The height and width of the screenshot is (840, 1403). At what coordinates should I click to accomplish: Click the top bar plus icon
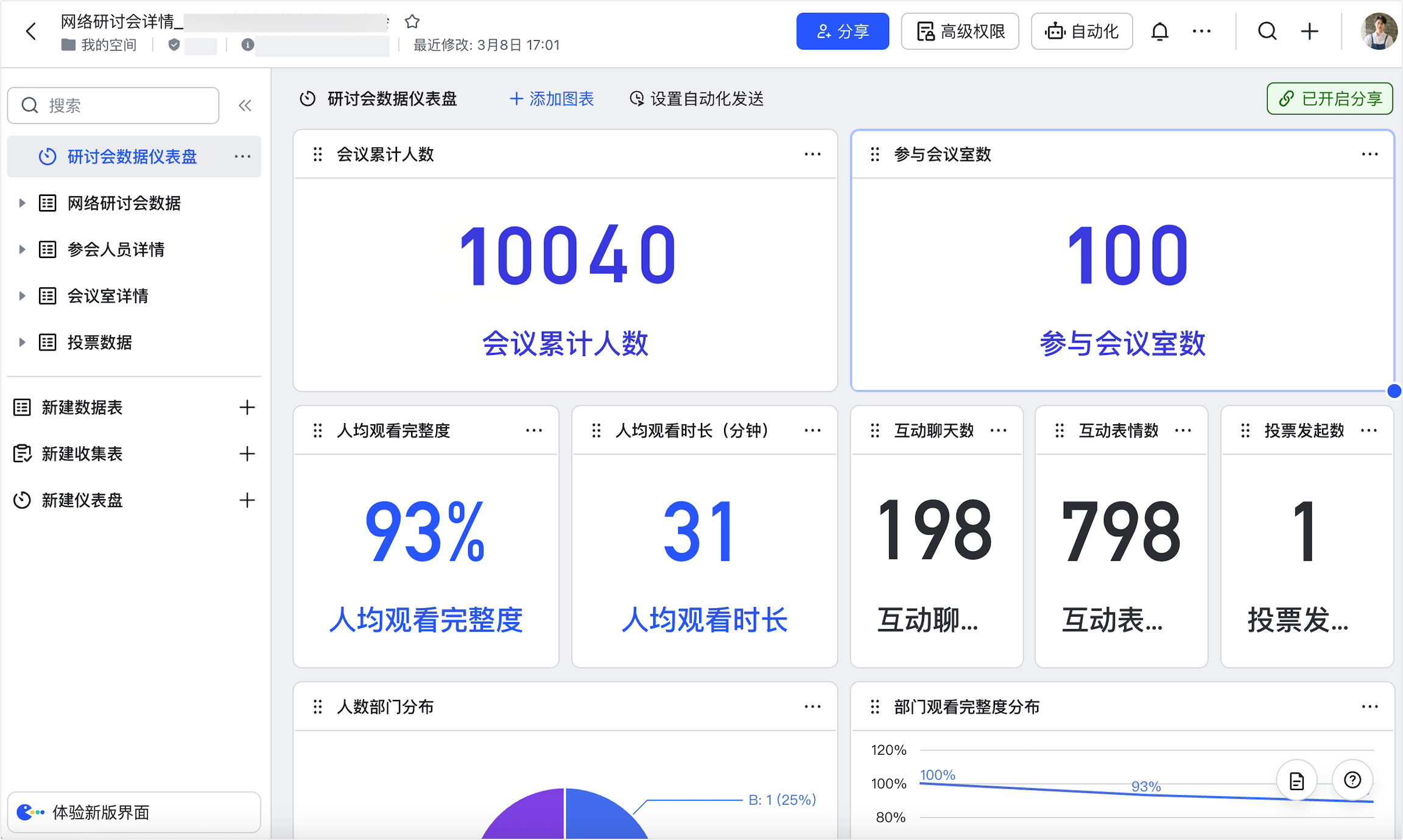pyautogui.click(x=1310, y=31)
